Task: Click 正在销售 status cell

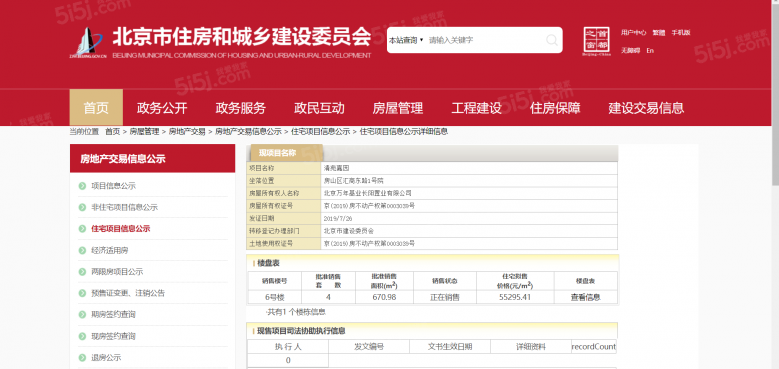Action: tap(445, 297)
